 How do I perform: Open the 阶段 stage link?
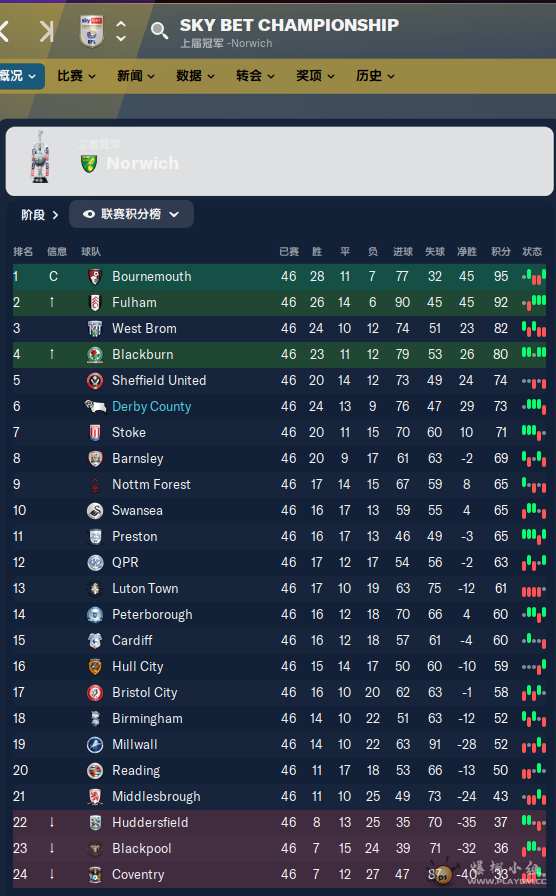[39, 215]
